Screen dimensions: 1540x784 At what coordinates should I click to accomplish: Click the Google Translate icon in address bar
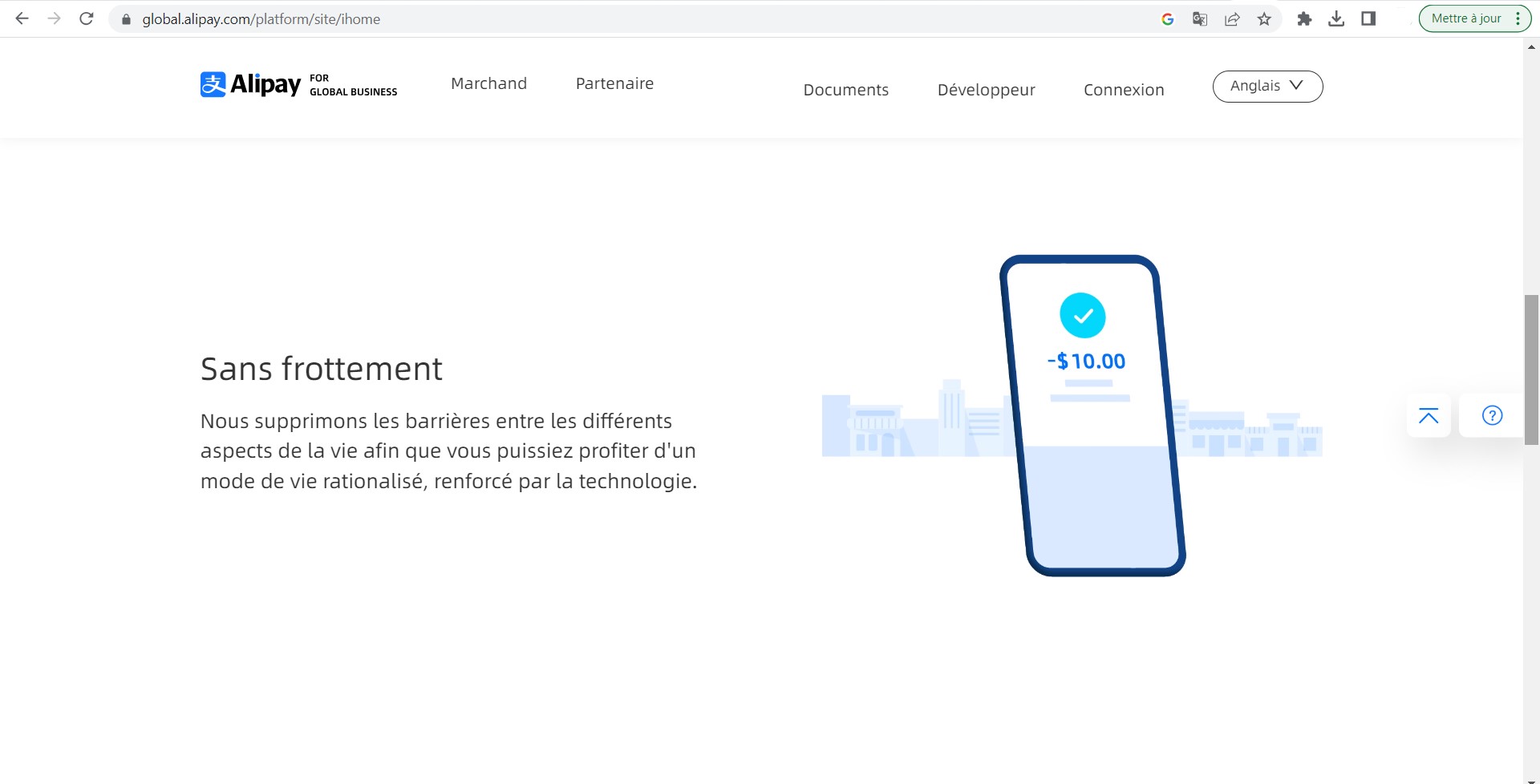[1200, 19]
